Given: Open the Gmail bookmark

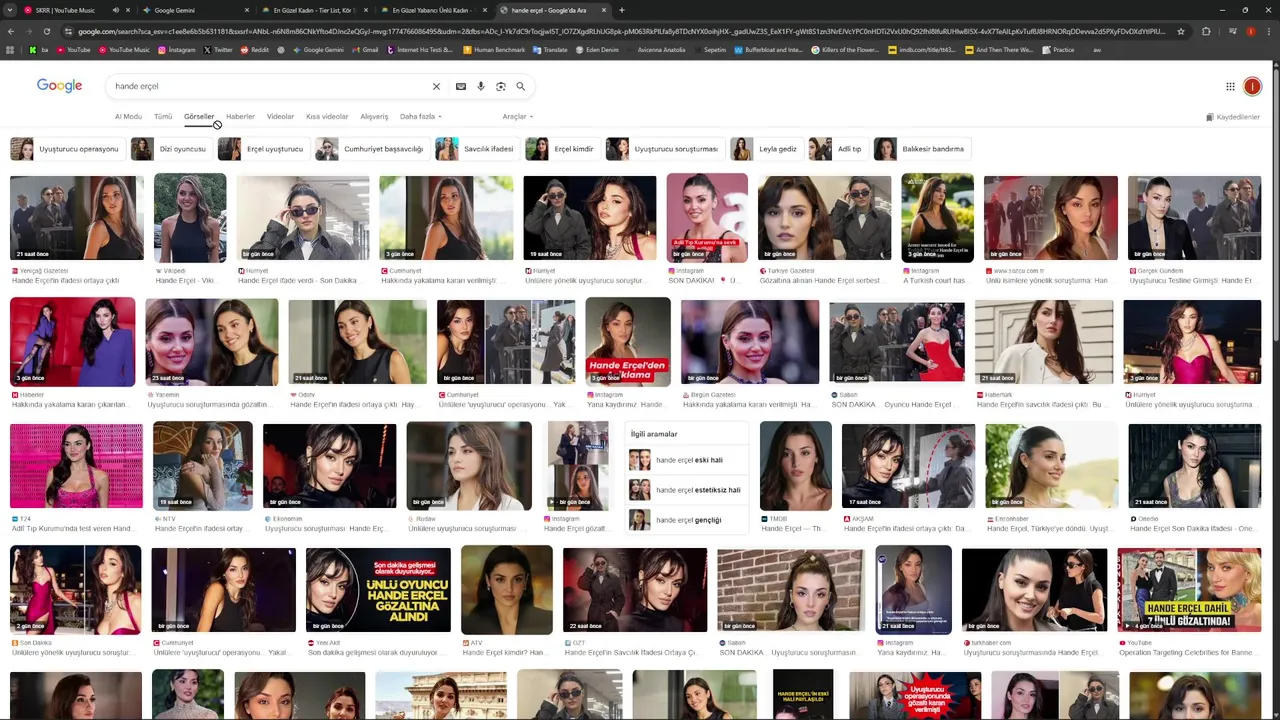Looking at the screenshot, I should (x=365, y=50).
